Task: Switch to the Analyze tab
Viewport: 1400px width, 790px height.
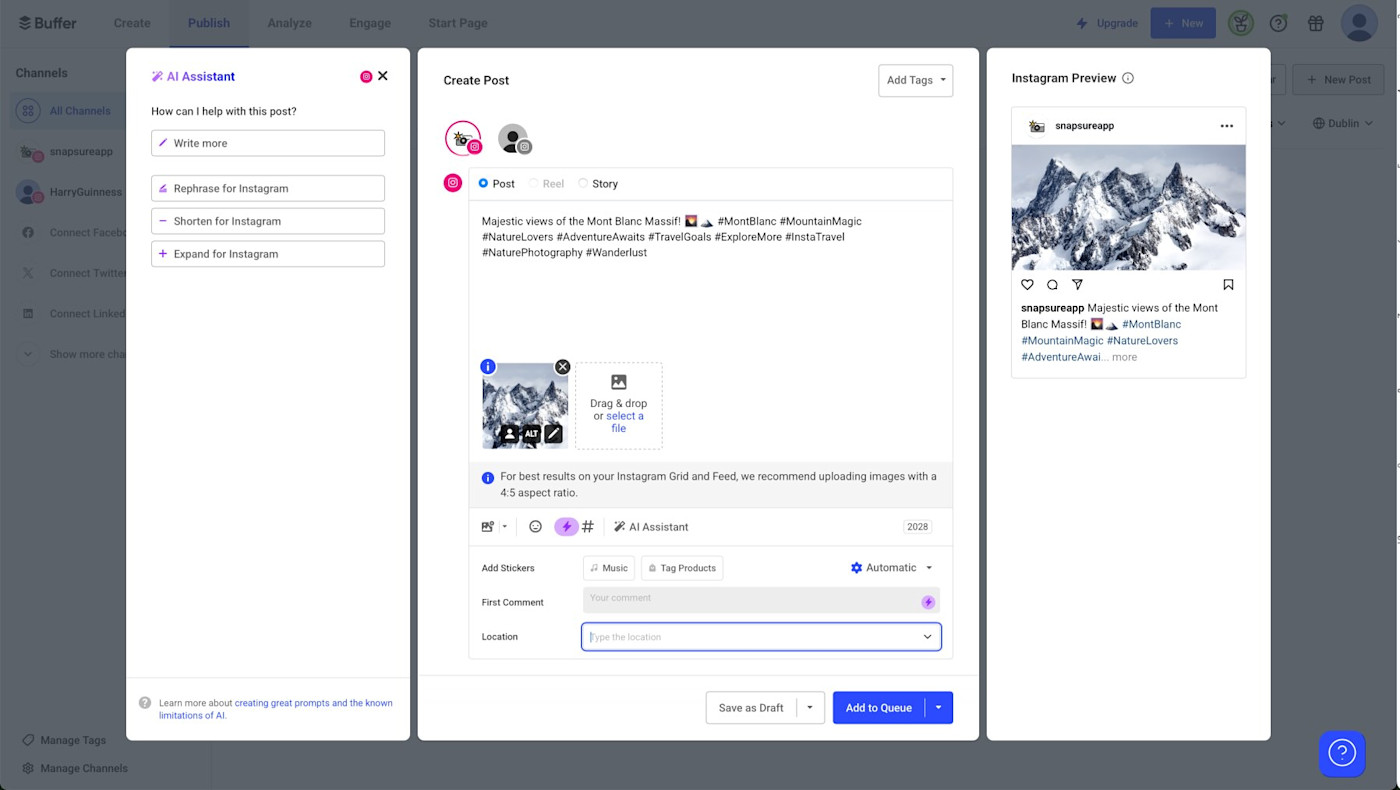Action: click(290, 23)
